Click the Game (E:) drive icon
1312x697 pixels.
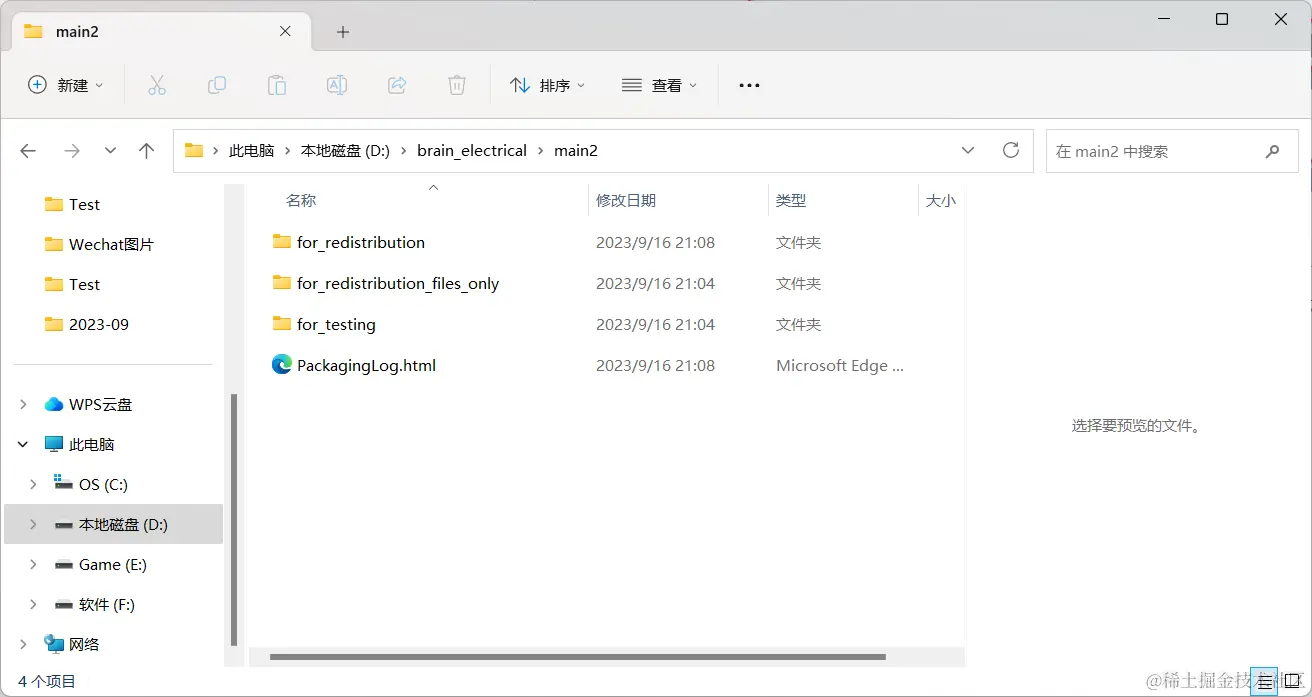(64, 564)
